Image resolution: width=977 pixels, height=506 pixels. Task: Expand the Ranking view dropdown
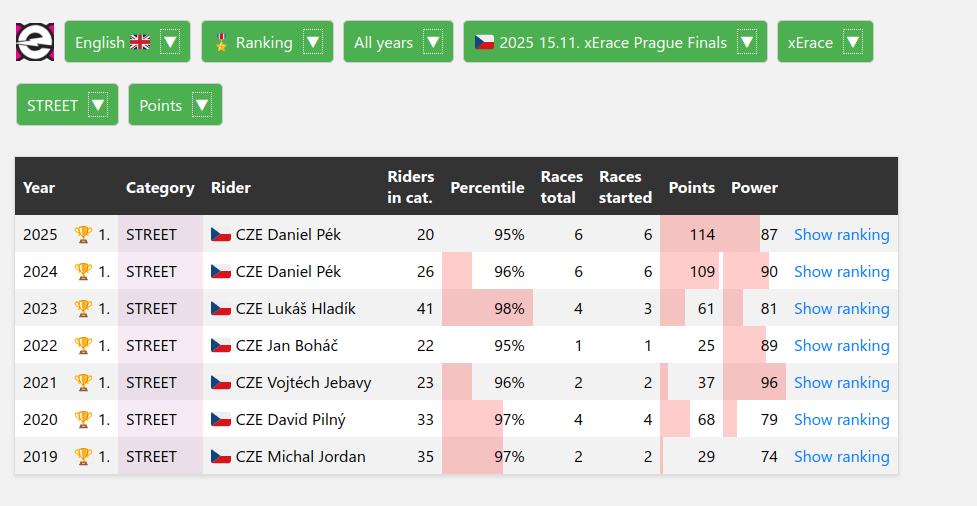point(267,42)
